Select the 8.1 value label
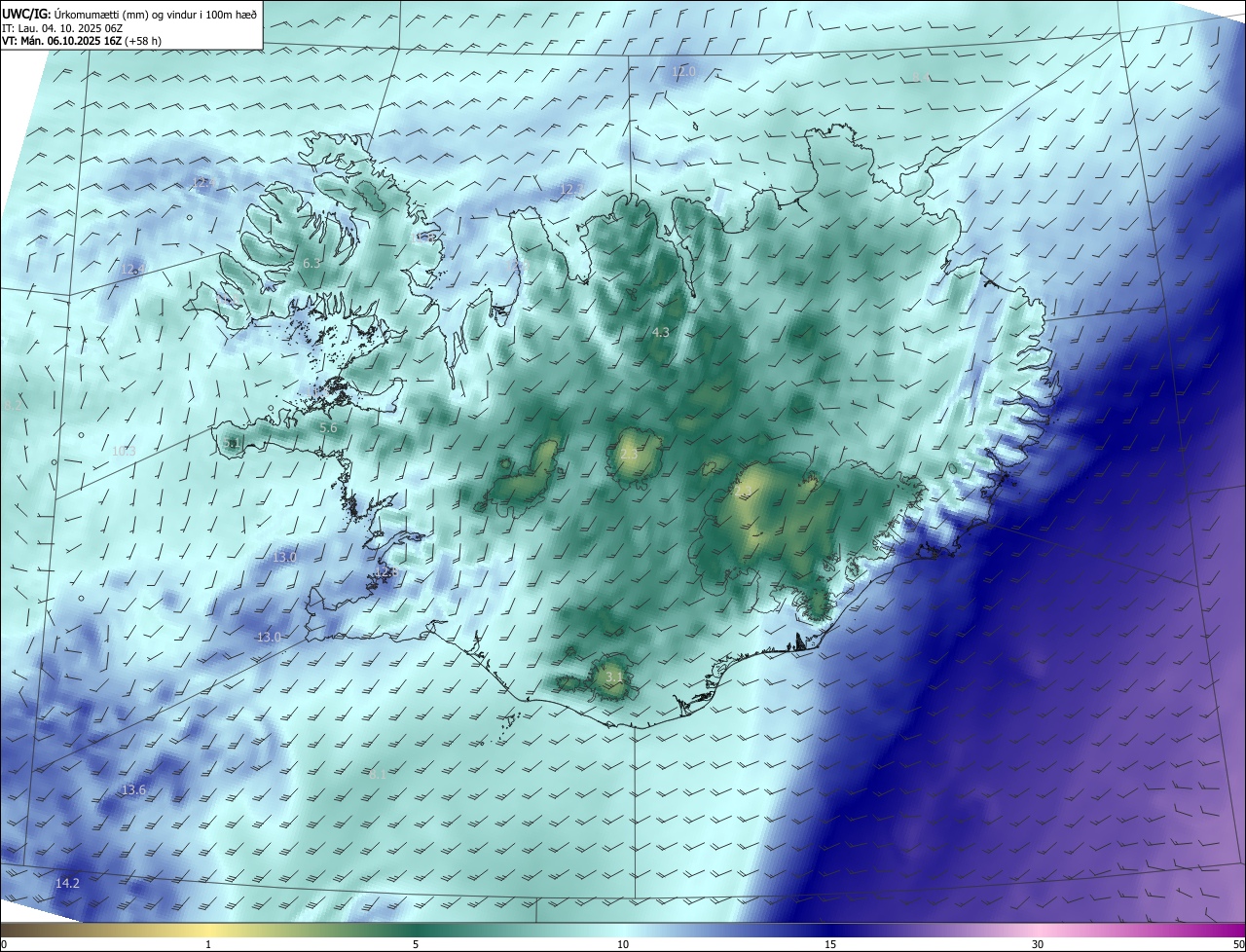Image resolution: width=1246 pixels, height=952 pixels. (378, 774)
